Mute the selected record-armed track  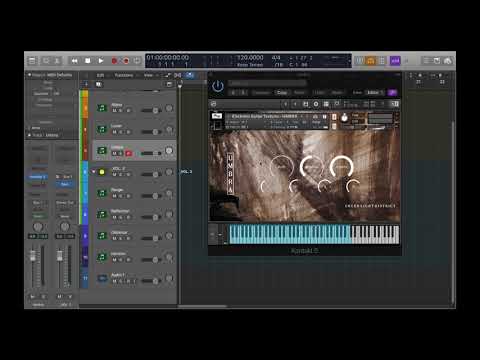(x=115, y=153)
